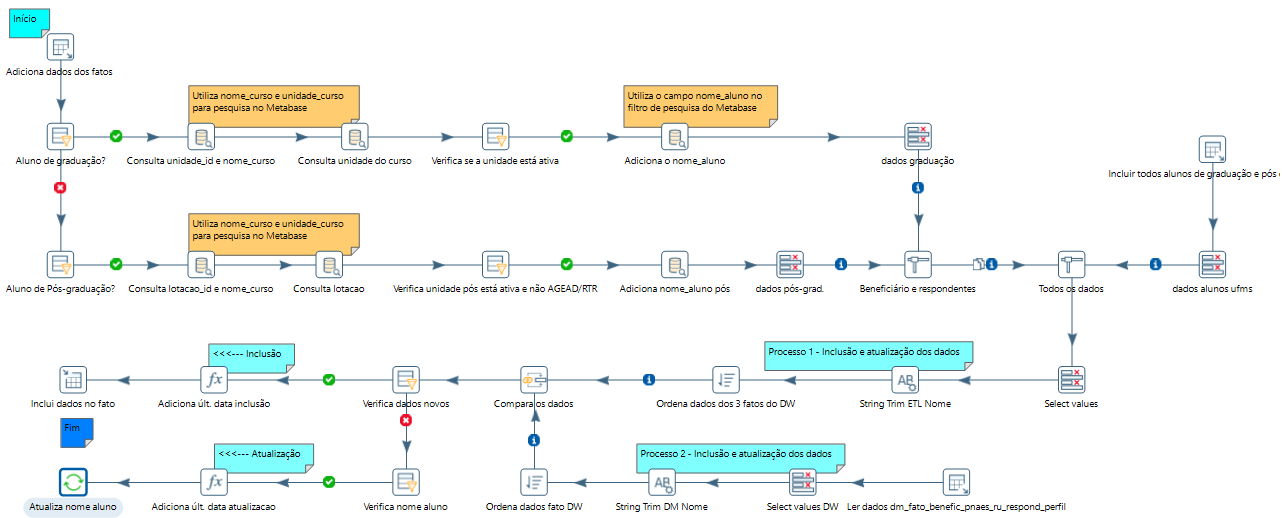Select the 'Compara os dados' merge step icon
The height and width of the screenshot is (518, 1282).
click(534, 380)
